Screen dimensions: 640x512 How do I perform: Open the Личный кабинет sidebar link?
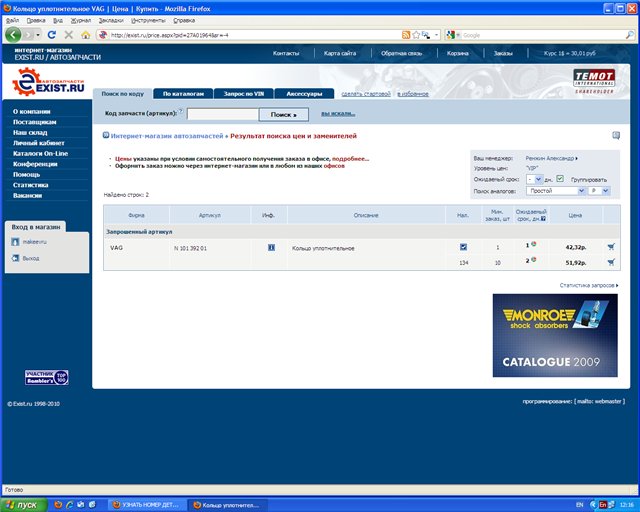(39, 143)
